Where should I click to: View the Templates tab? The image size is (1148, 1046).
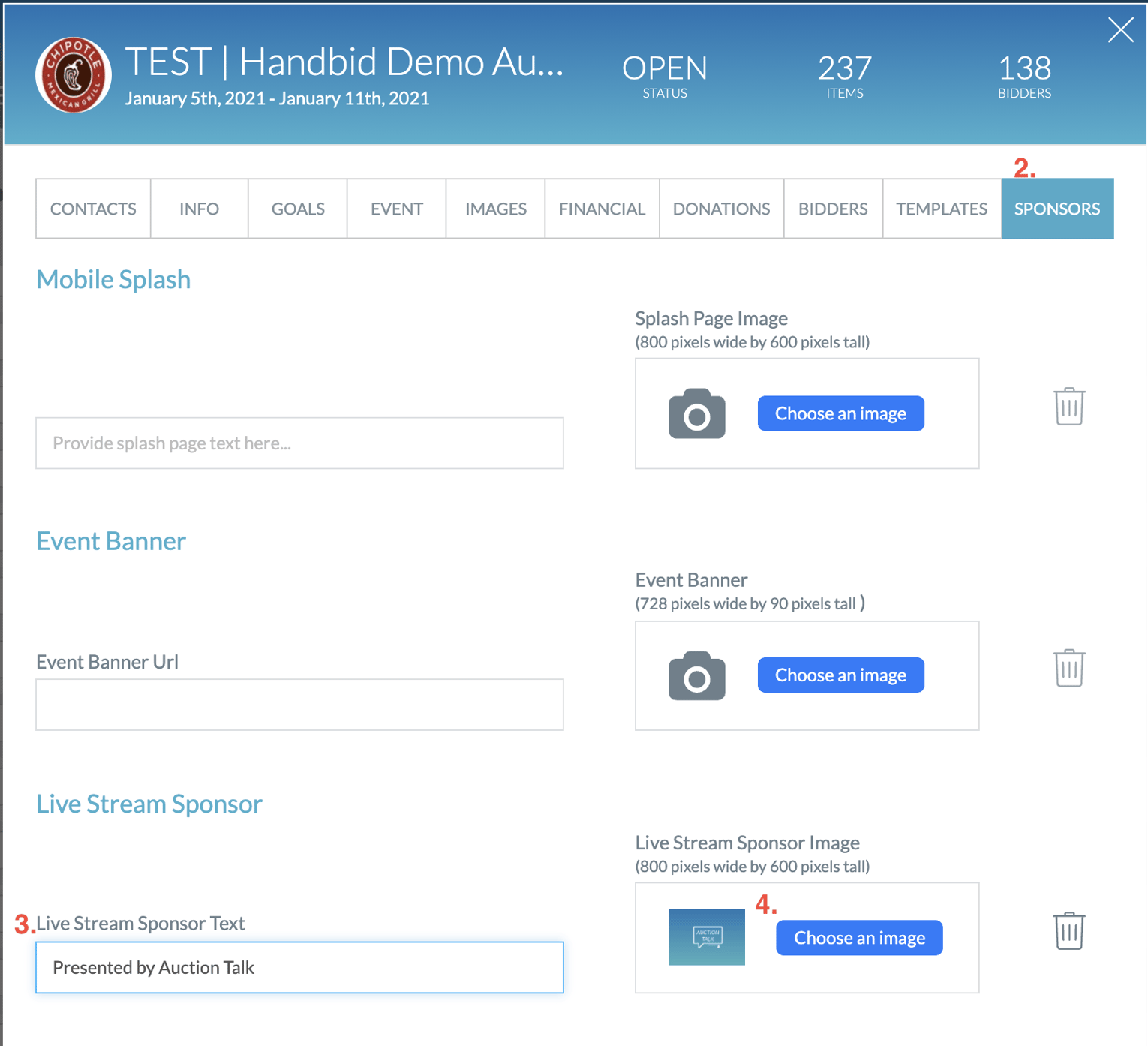click(x=942, y=209)
